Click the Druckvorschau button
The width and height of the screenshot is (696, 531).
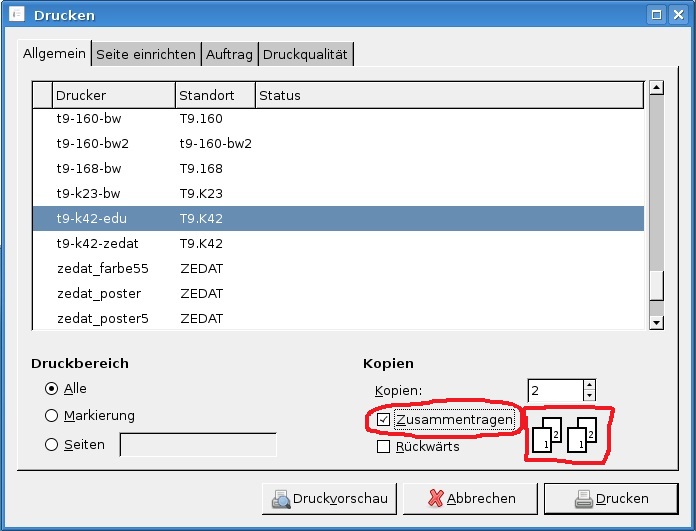pos(329,498)
